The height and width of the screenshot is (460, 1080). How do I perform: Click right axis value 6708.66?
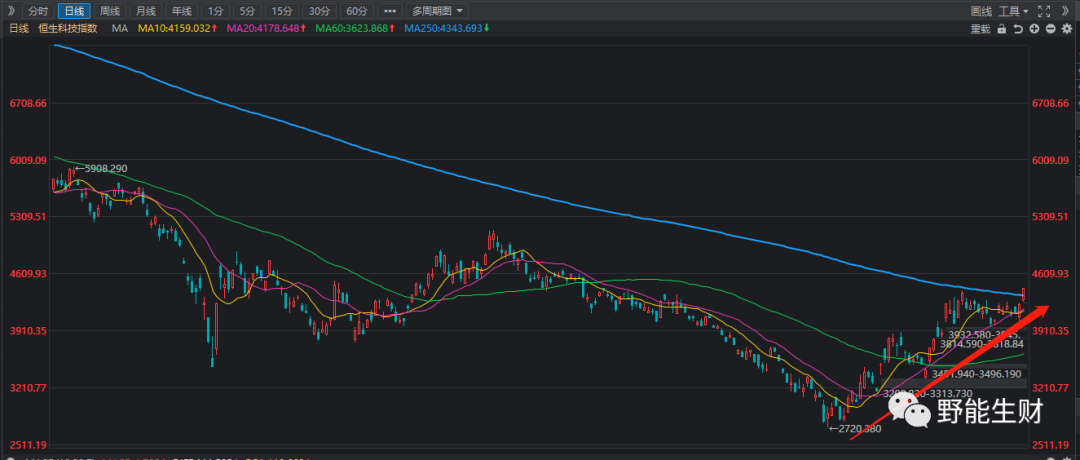1050,103
